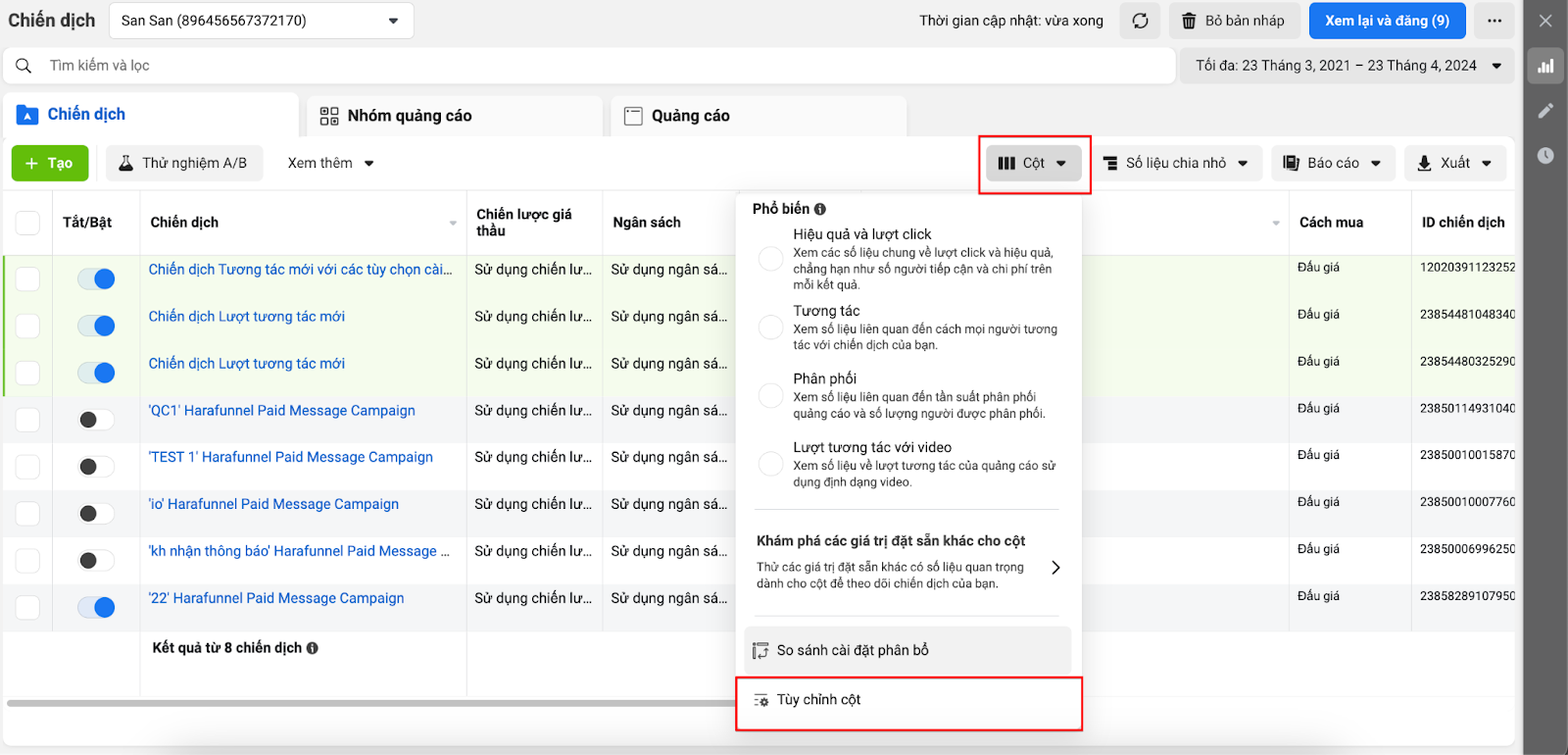Click the pencil edit icon in sidebar
This screenshot has height=755, width=1568.
click(1545, 111)
